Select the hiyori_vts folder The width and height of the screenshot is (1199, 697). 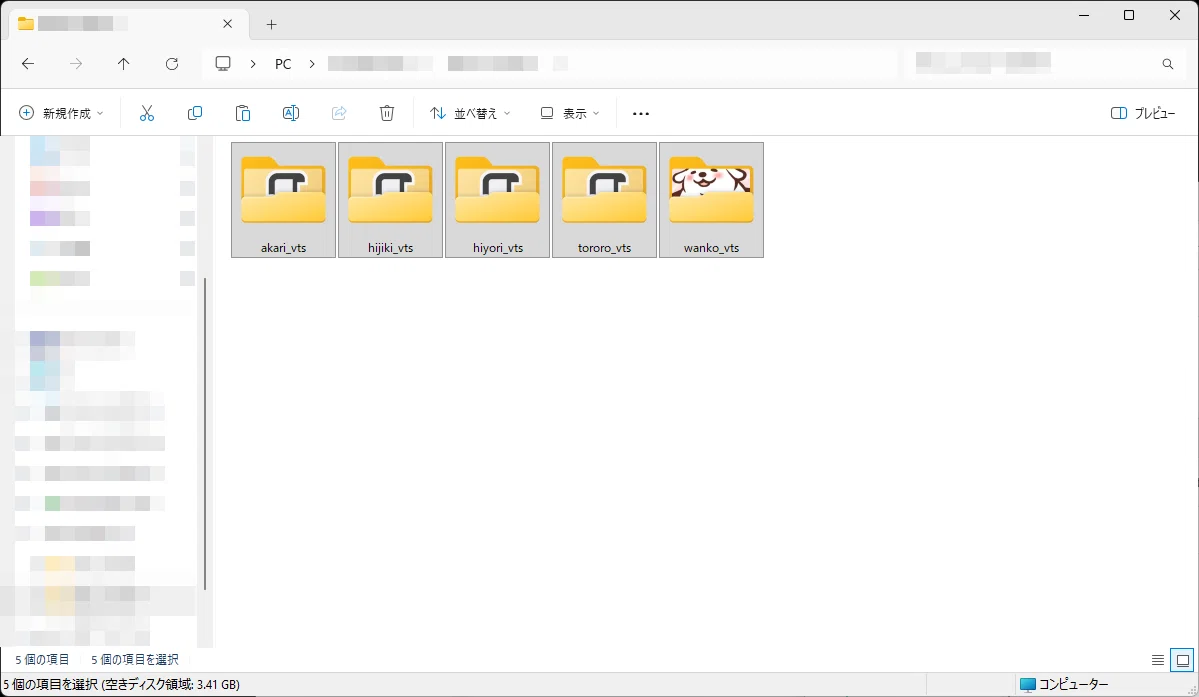coord(498,200)
